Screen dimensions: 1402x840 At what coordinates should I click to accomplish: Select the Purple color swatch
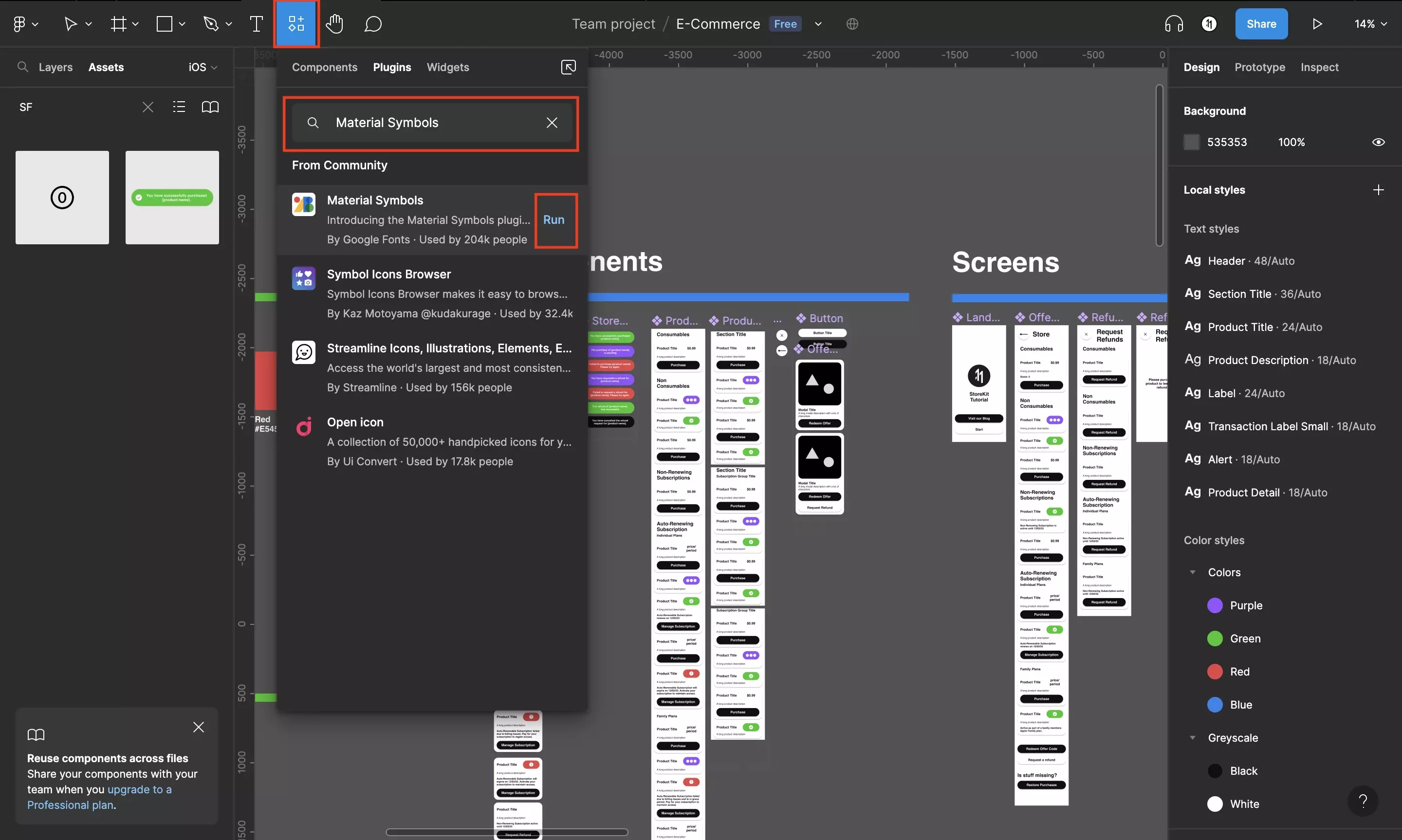pos(1215,605)
